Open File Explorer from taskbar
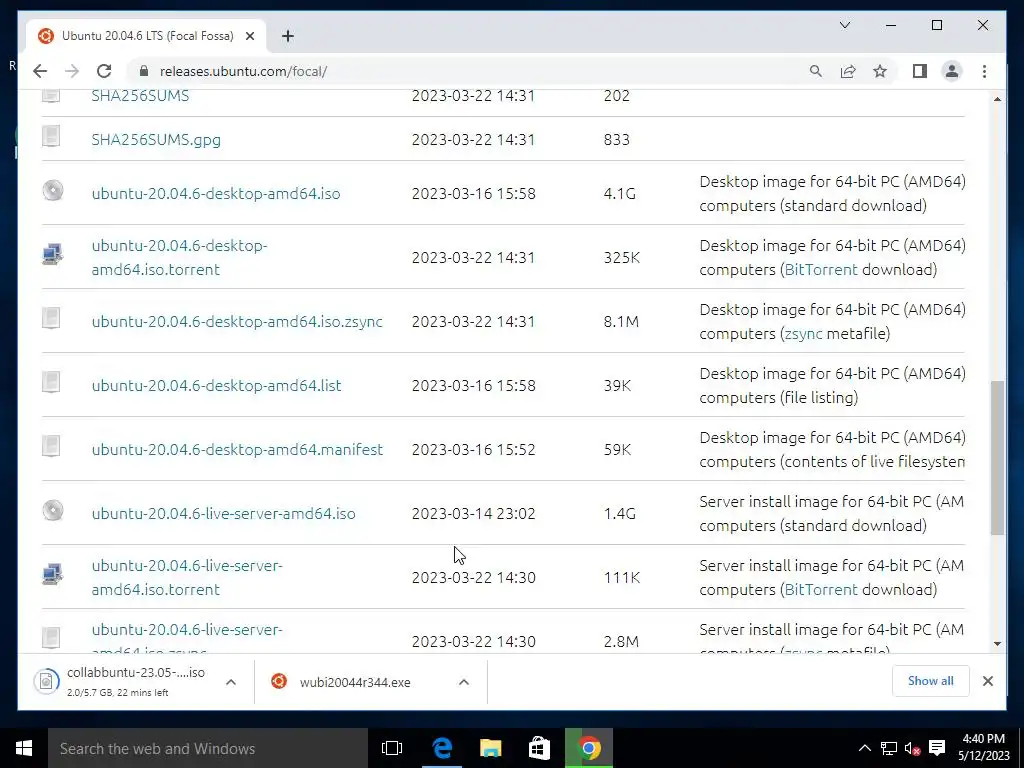 coord(490,748)
